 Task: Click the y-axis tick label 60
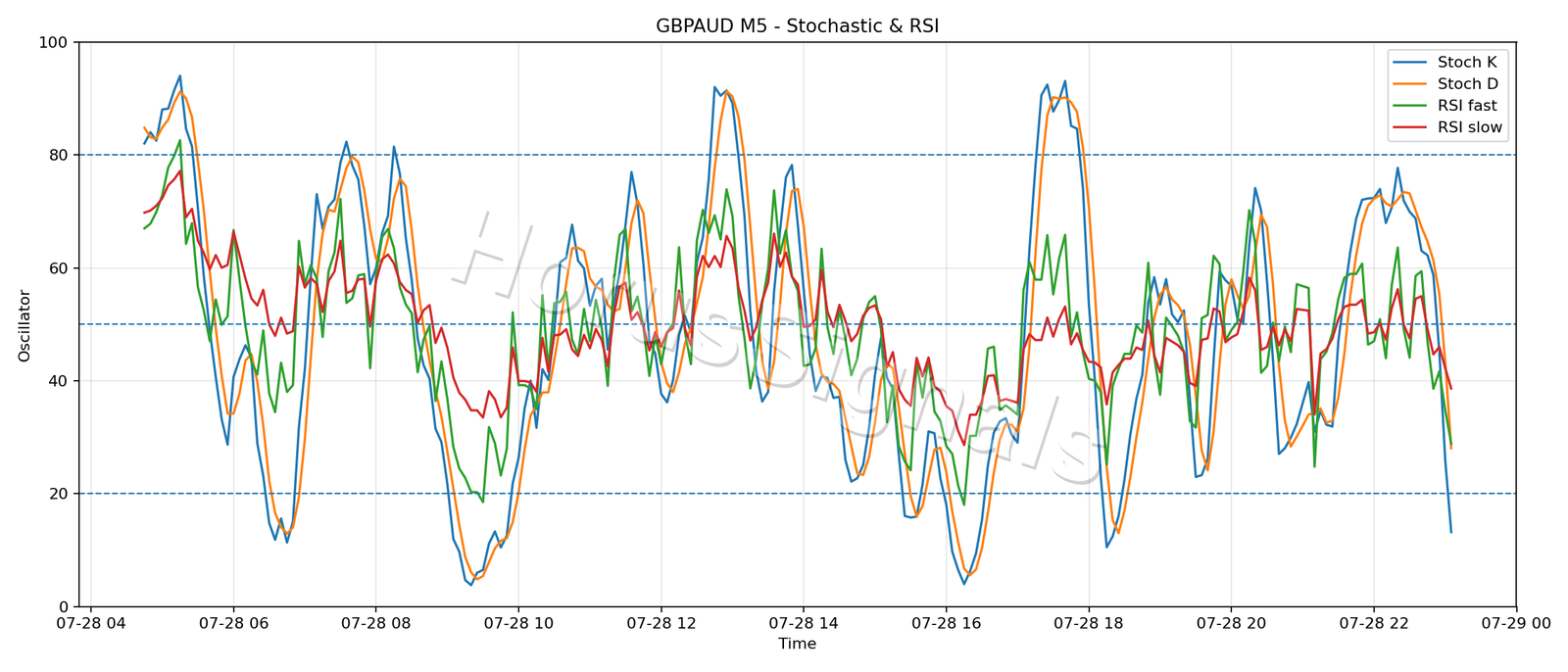click(58, 268)
